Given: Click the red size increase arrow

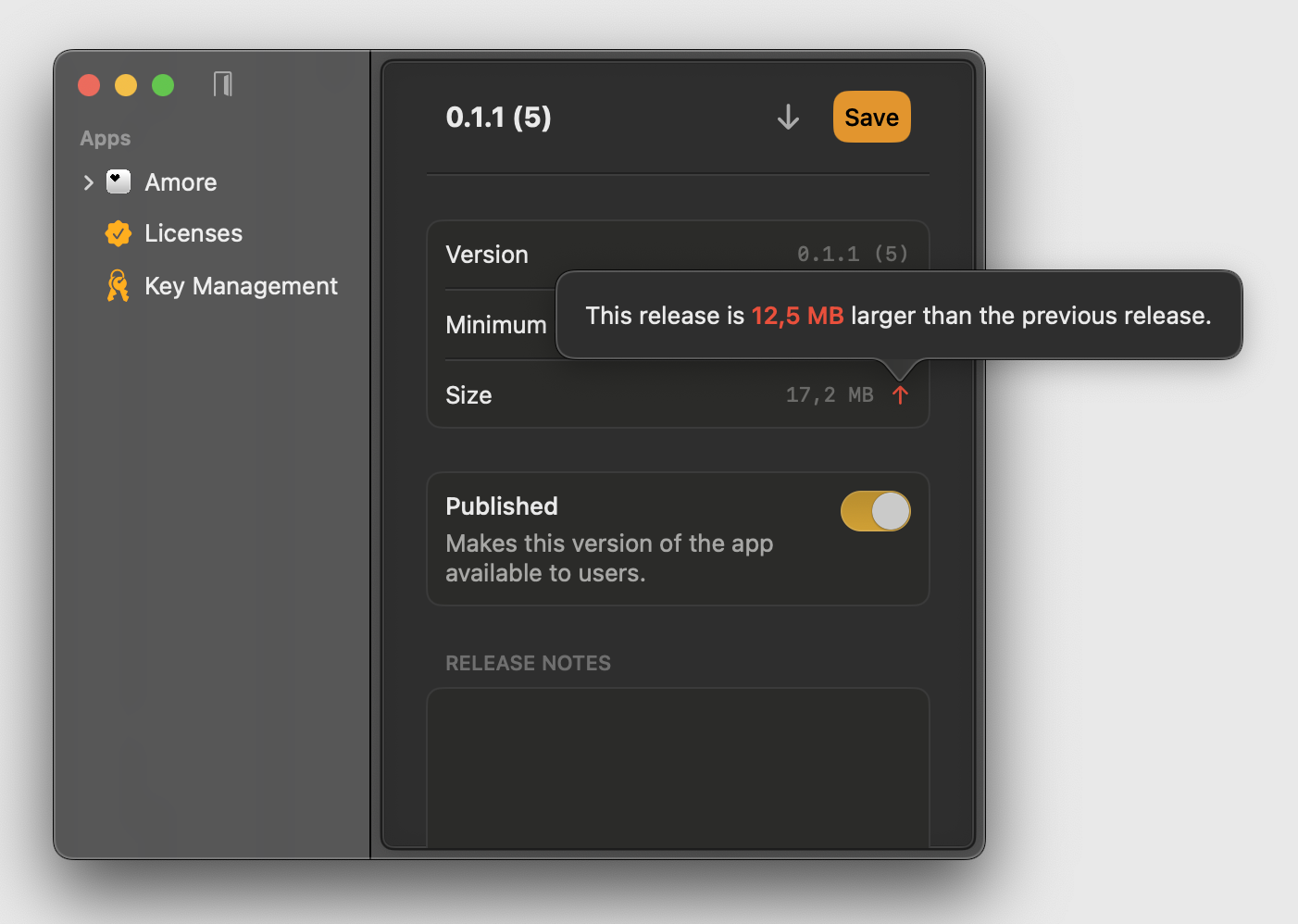Looking at the screenshot, I should pos(900,395).
